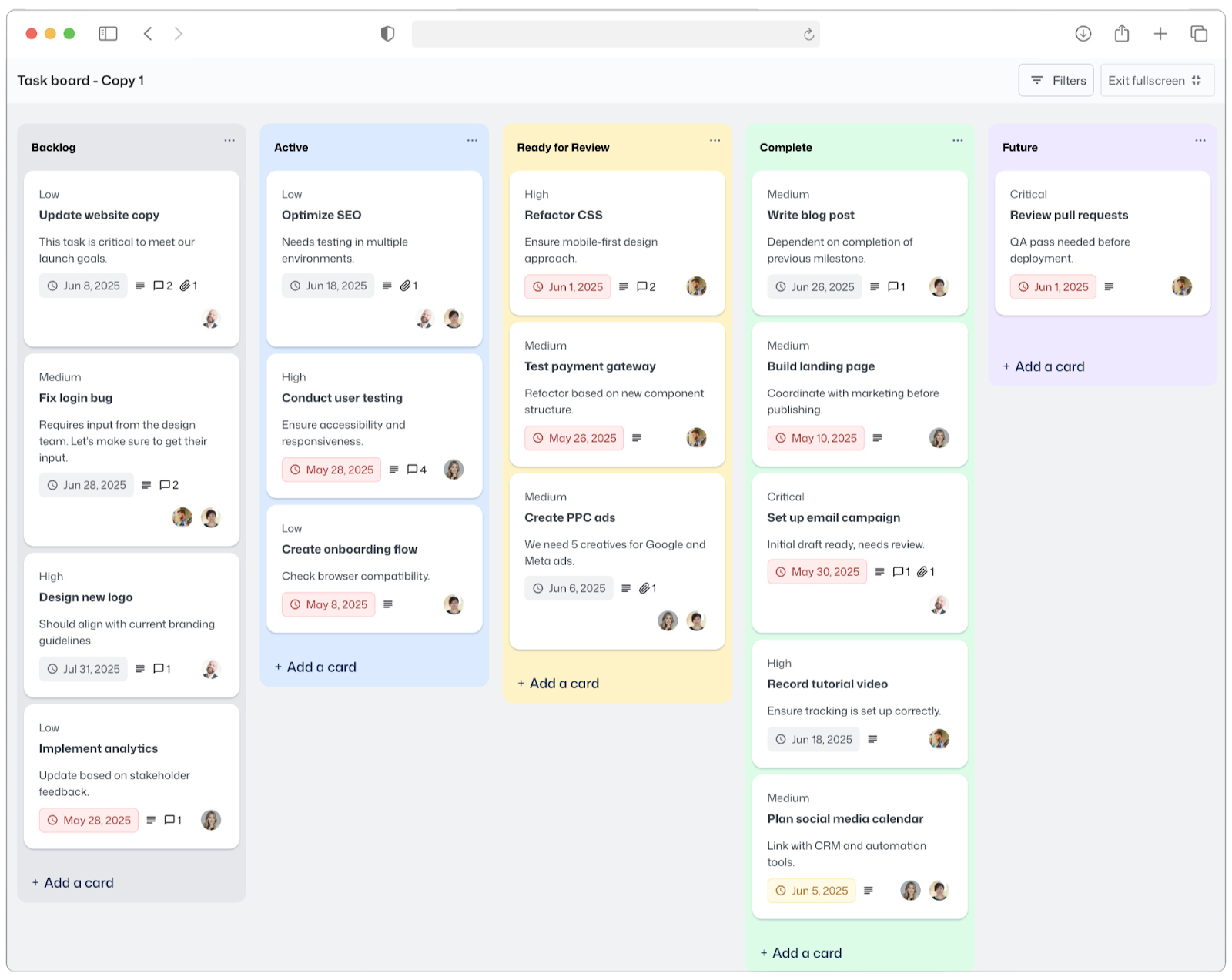This screenshot has width=1232, height=980.
Task: Open the Fix login bug card title
Action: click(75, 398)
